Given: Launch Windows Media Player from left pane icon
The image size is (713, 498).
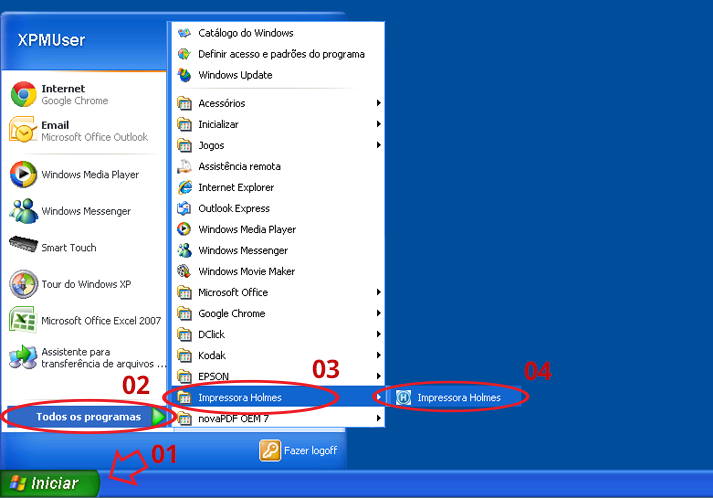Looking at the screenshot, I should 23,174.
